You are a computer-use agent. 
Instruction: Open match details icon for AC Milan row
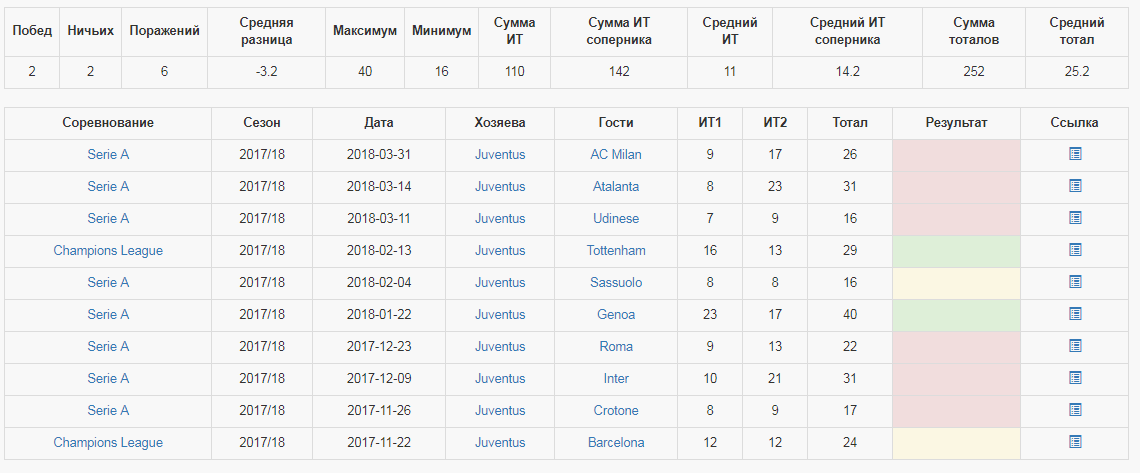[1075, 154]
